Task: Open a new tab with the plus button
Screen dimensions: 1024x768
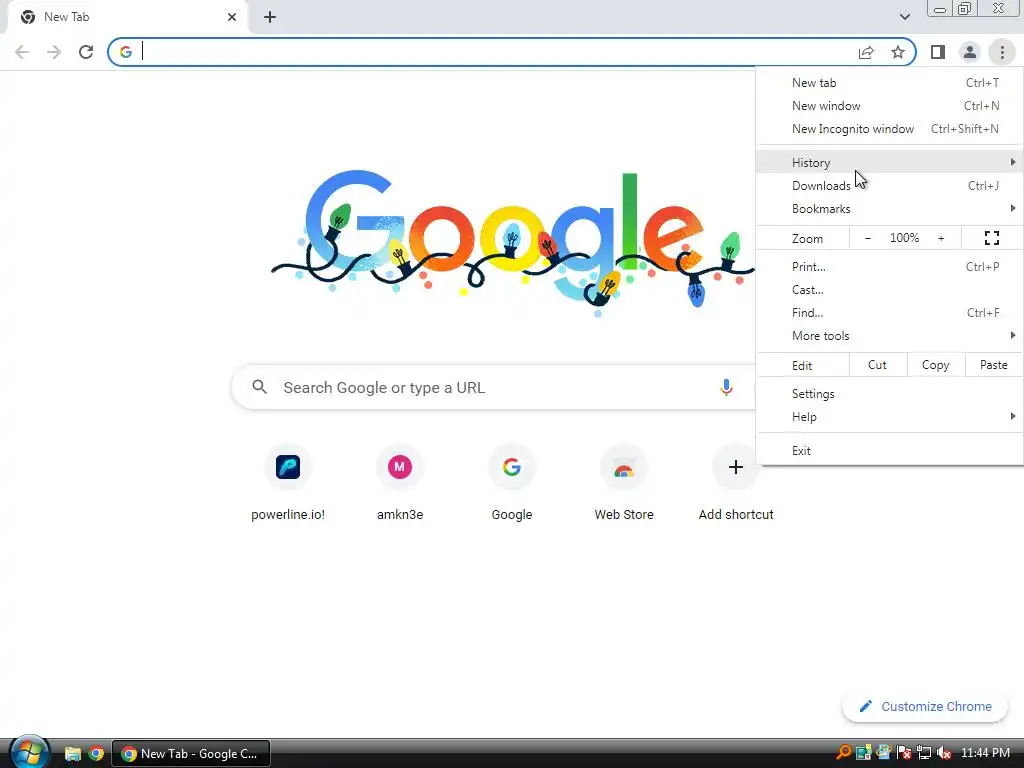Action: point(270,17)
